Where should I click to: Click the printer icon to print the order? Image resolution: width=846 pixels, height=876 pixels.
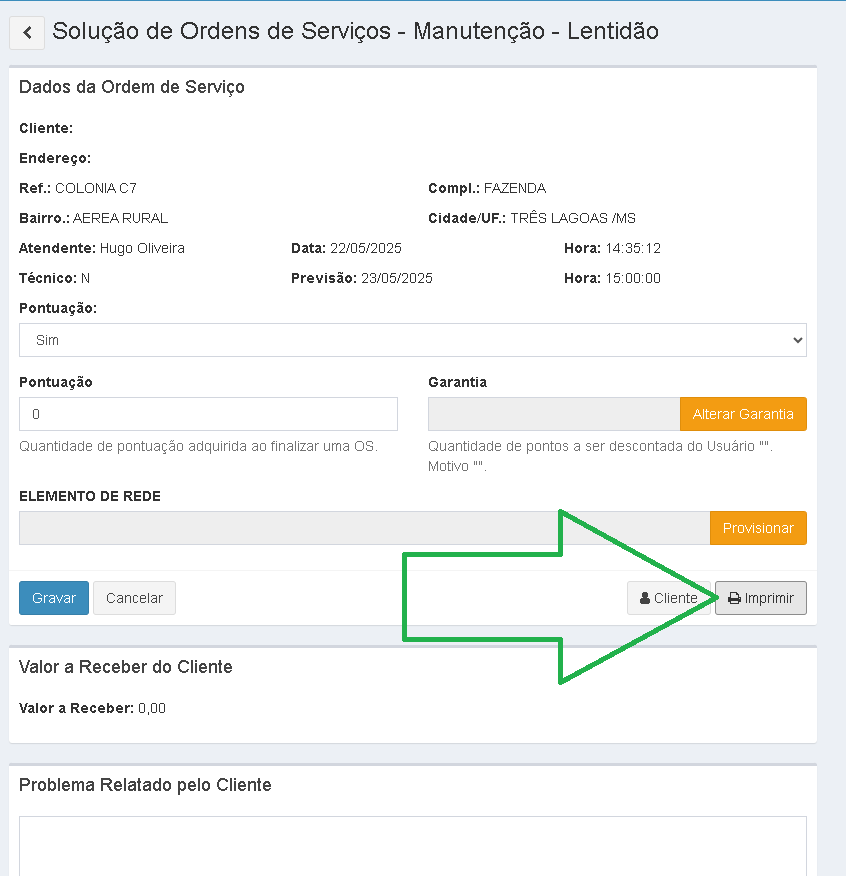pos(734,598)
